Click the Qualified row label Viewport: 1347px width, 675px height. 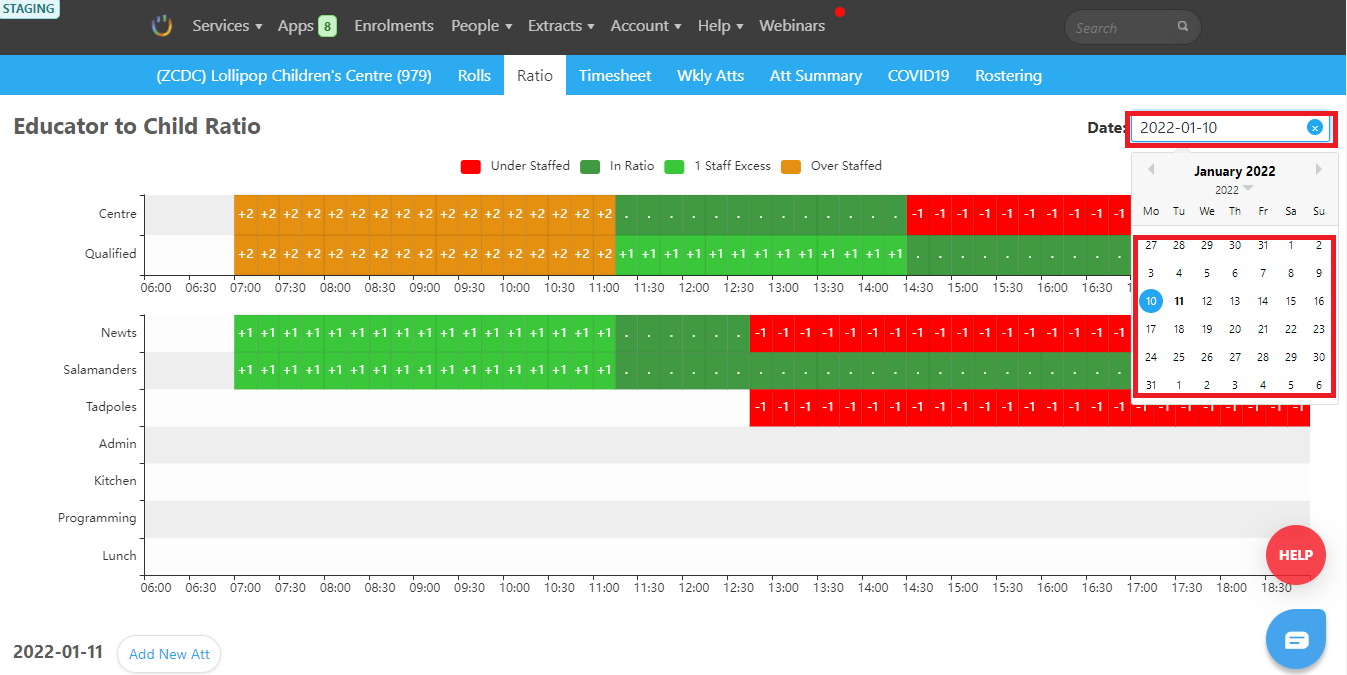tap(110, 254)
